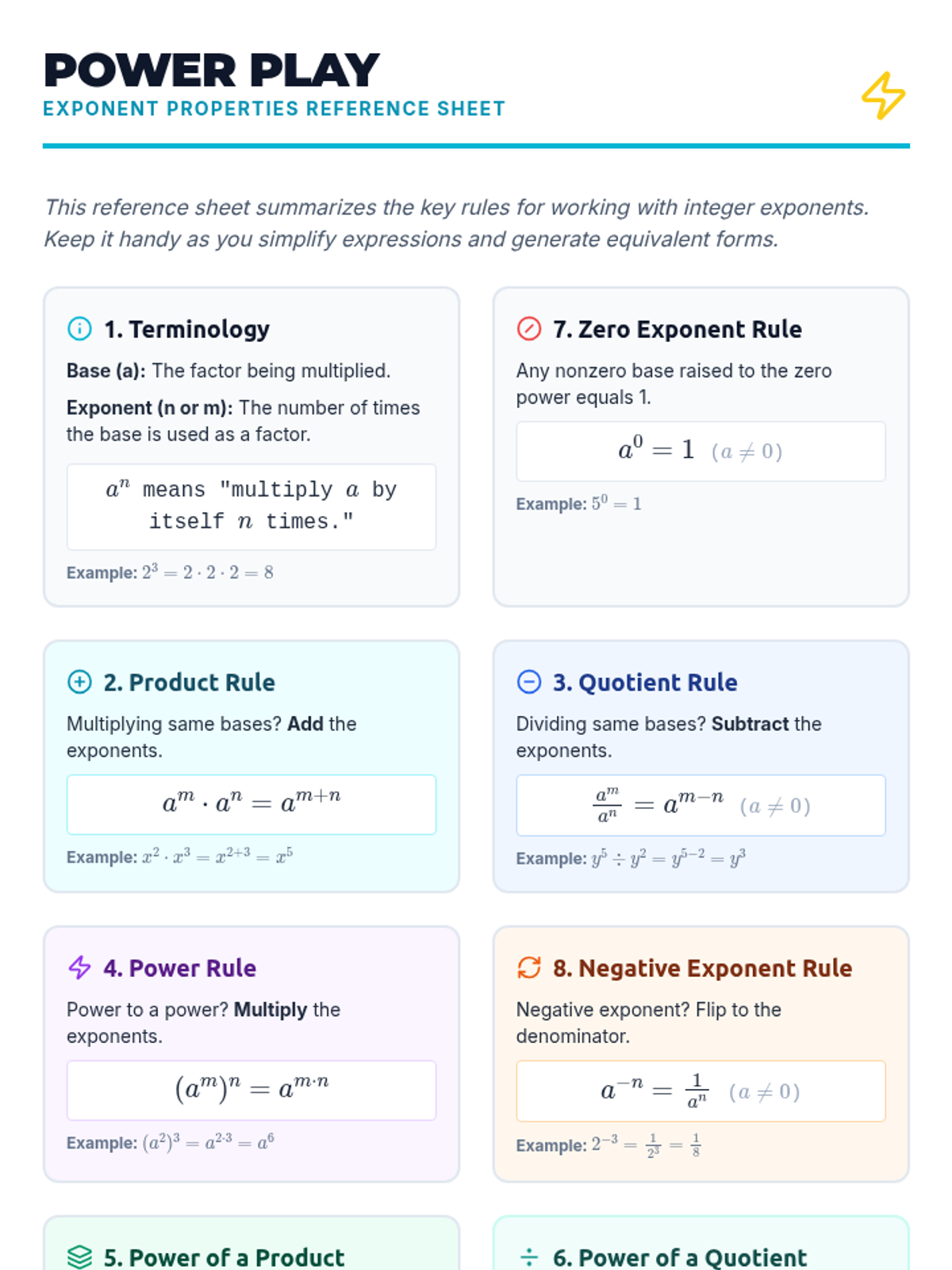Click the '8. Negative Exponent Rule' heading

702,968
